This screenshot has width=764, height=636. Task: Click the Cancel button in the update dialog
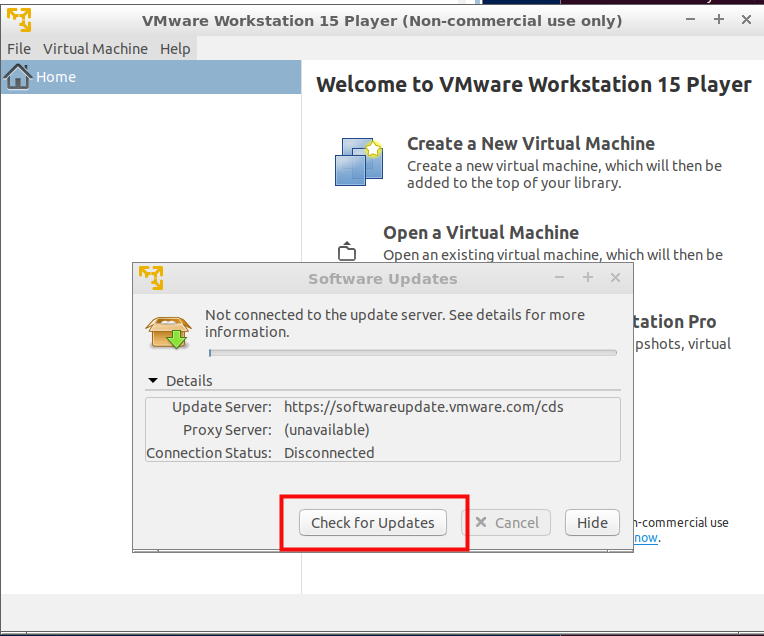coord(506,522)
